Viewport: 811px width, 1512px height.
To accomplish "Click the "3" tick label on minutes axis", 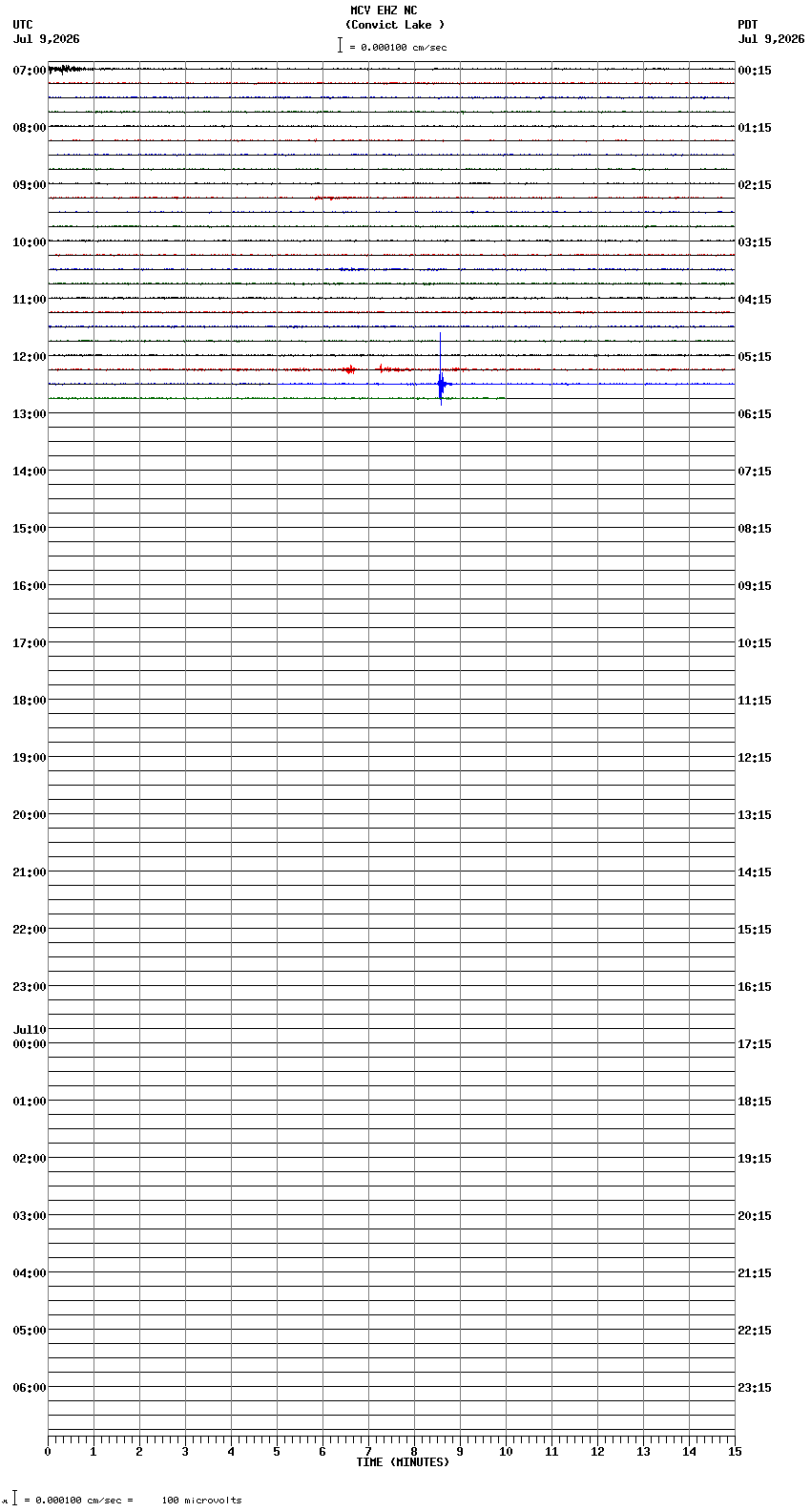I will [x=185, y=1452].
